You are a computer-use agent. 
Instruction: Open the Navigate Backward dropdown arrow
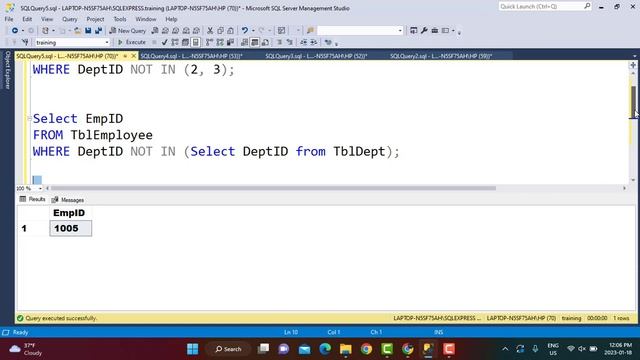[22, 31]
